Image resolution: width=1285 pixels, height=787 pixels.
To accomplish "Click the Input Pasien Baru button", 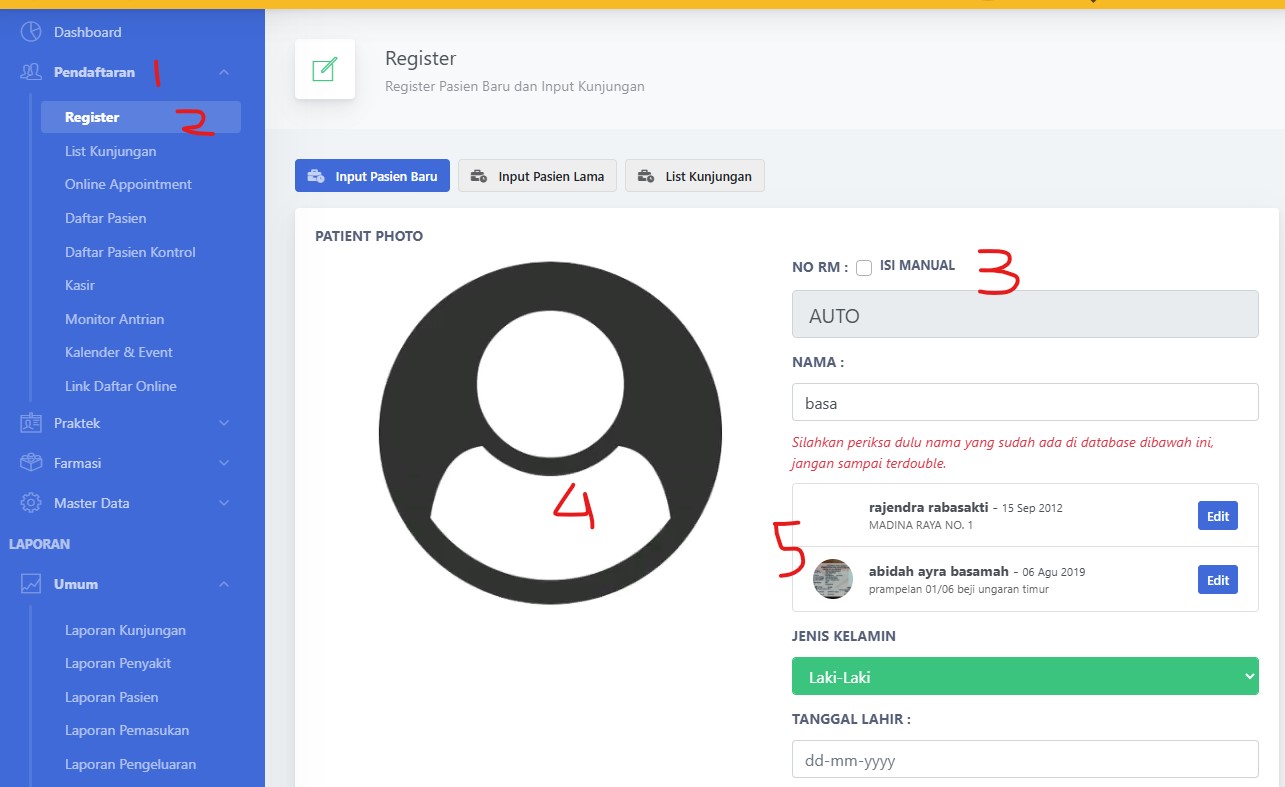I will click(372, 176).
